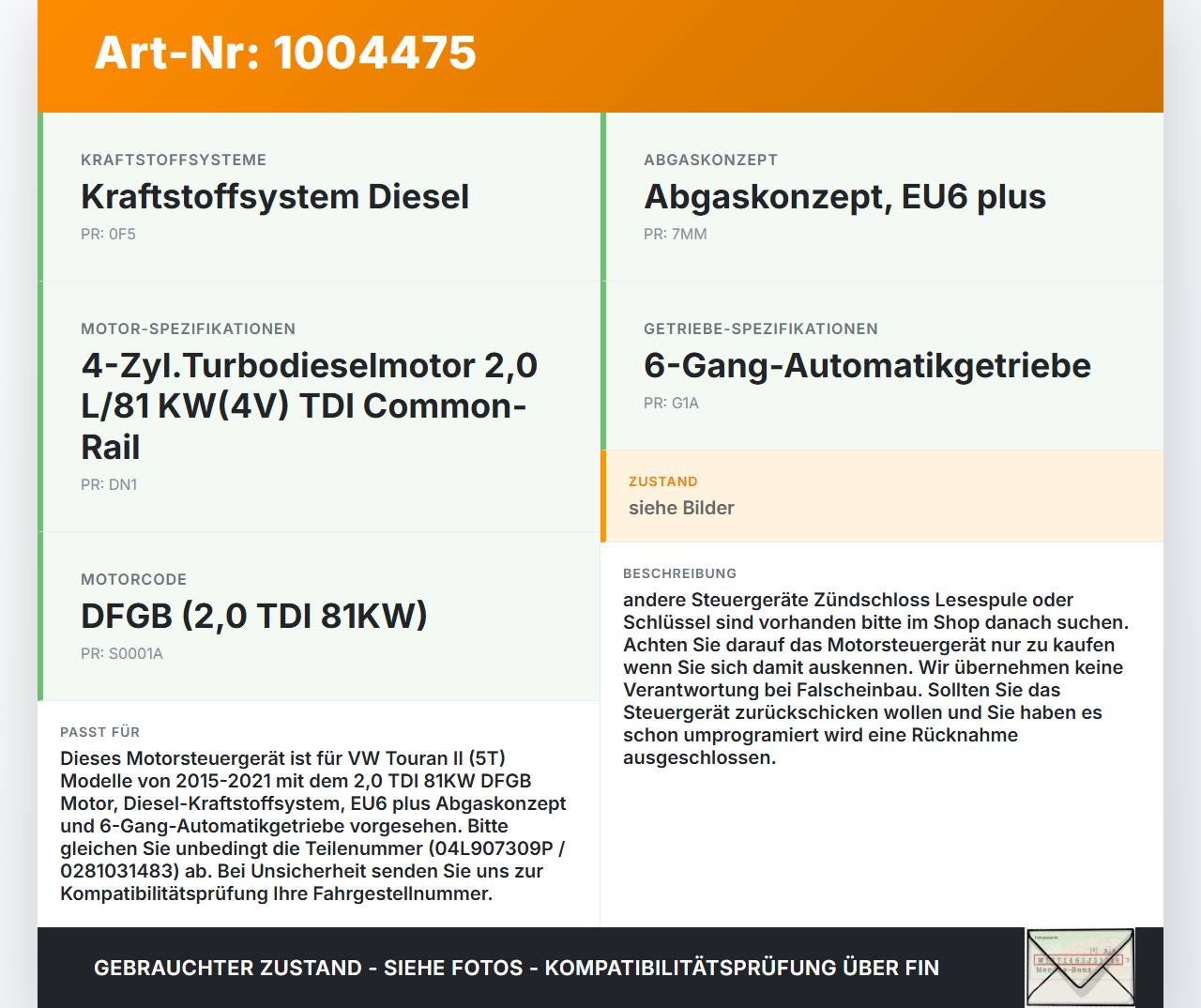Click the PR: S0001A code
Screen dimensions: 1201x1008
[x=122, y=653]
